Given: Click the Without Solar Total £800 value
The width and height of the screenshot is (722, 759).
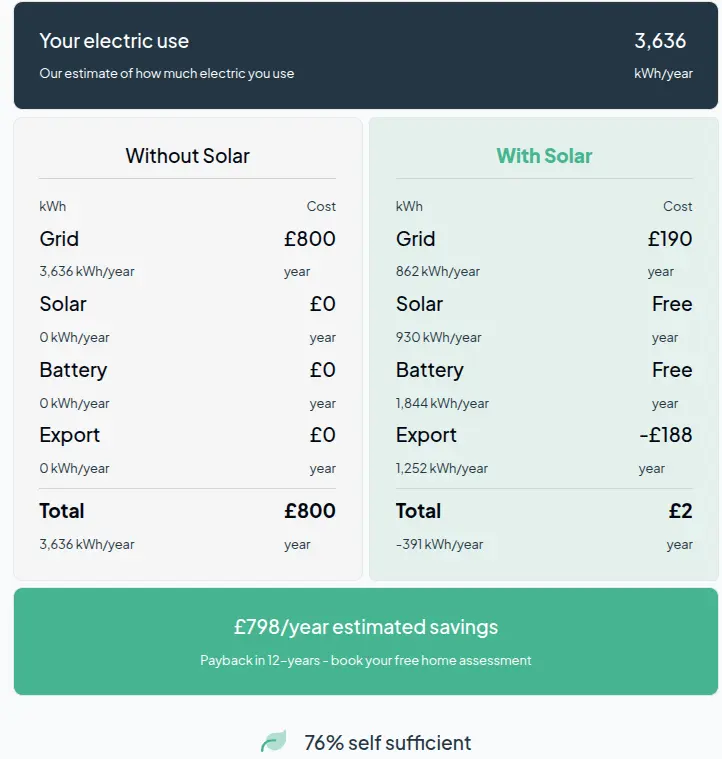Looking at the screenshot, I should 309,511.
